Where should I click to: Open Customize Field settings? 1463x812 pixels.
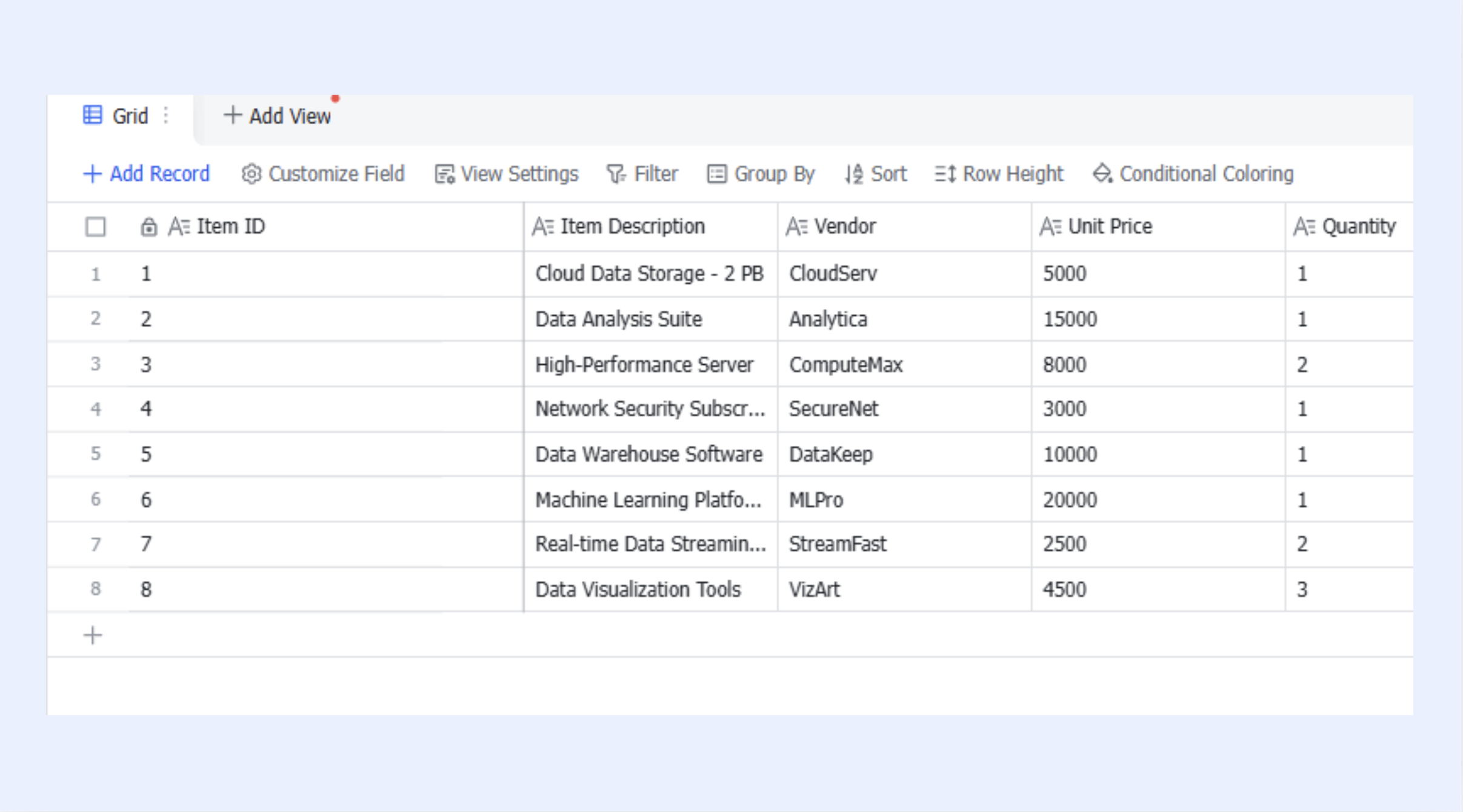click(x=322, y=174)
